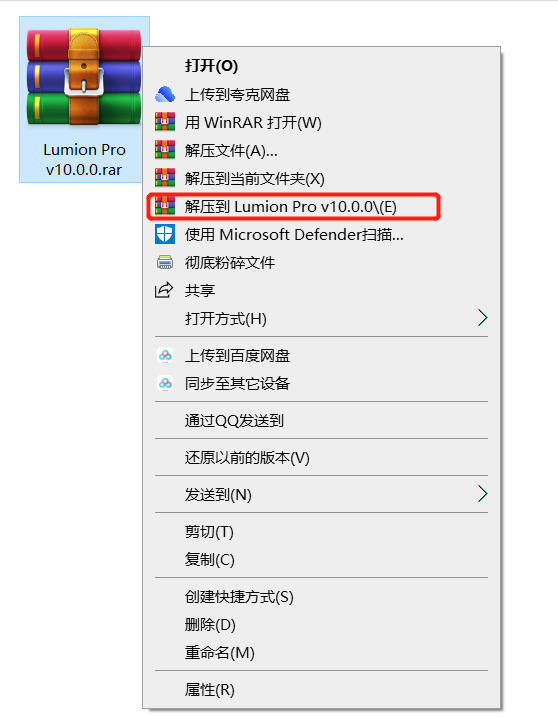
Task: Click the Microsoft Defender shield icon
Action: click(165, 234)
